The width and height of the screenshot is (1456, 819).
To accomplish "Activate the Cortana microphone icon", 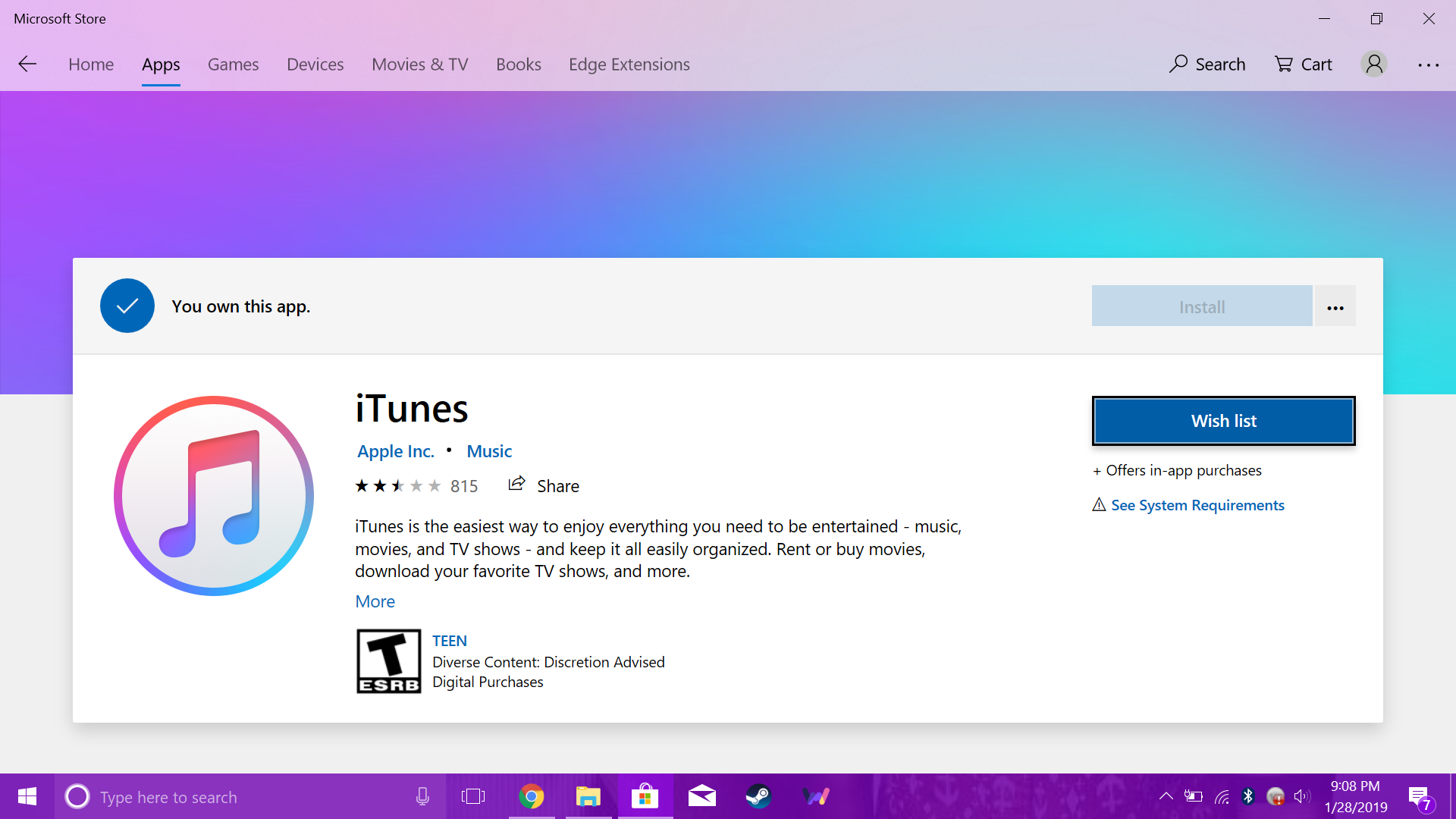I will pyautogui.click(x=422, y=796).
